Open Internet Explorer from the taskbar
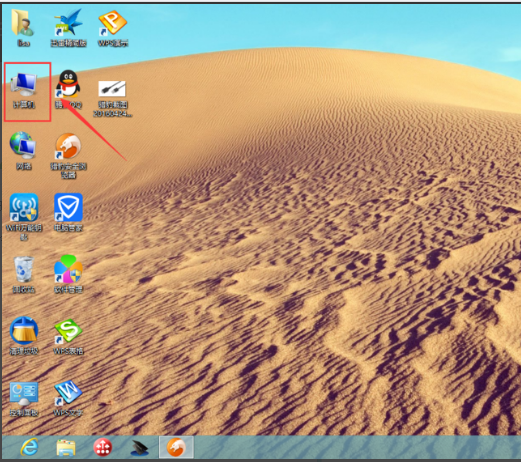This screenshot has width=521, height=462. coord(29,447)
